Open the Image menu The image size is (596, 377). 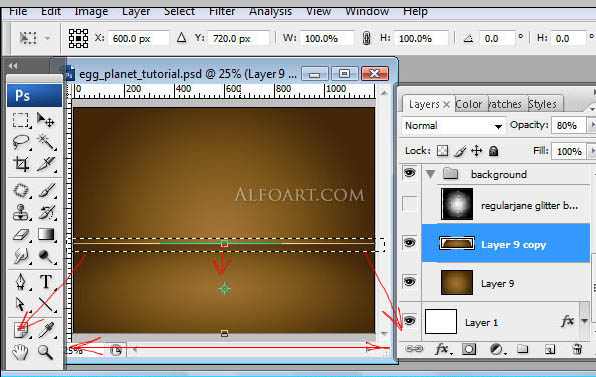point(91,11)
